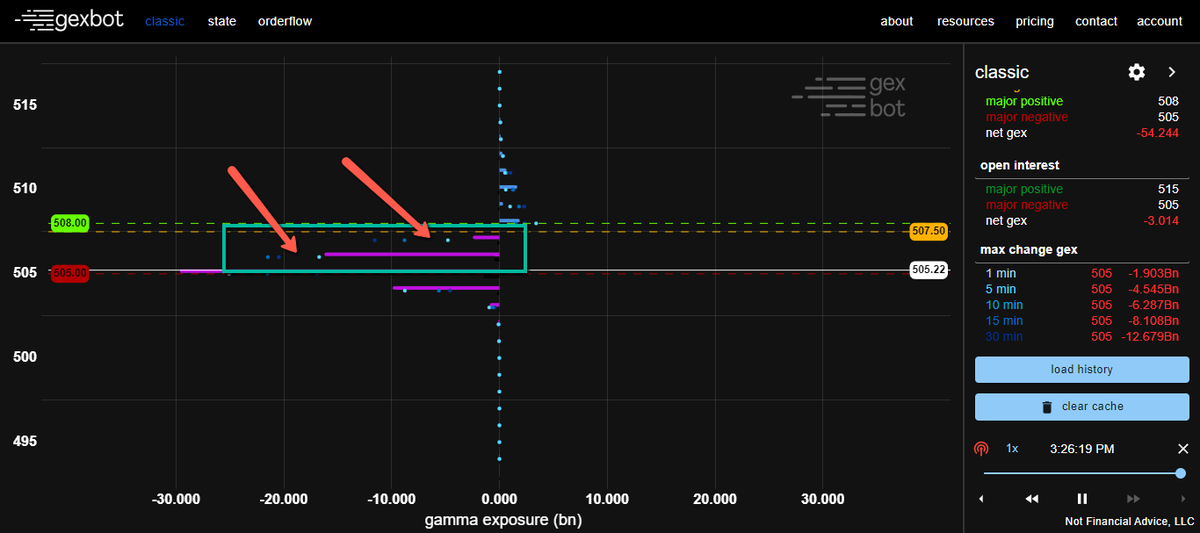Rewind playback with the double-left arrow
The height and width of the screenshot is (533, 1200).
pyautogui.click(x=1032, y=498)
